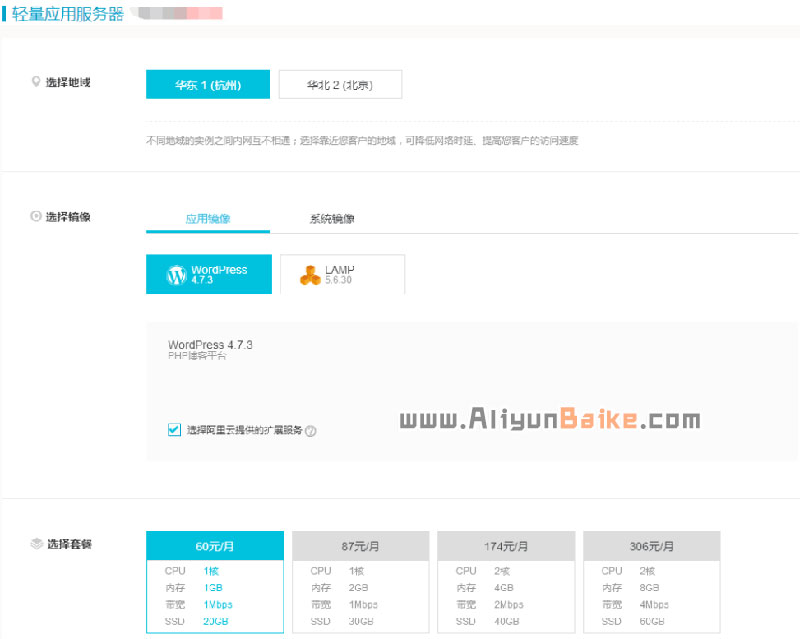Choose the WordPress 4.7.3 image
The width and height of the screenshot is (800, 639).
coord(209,275)
